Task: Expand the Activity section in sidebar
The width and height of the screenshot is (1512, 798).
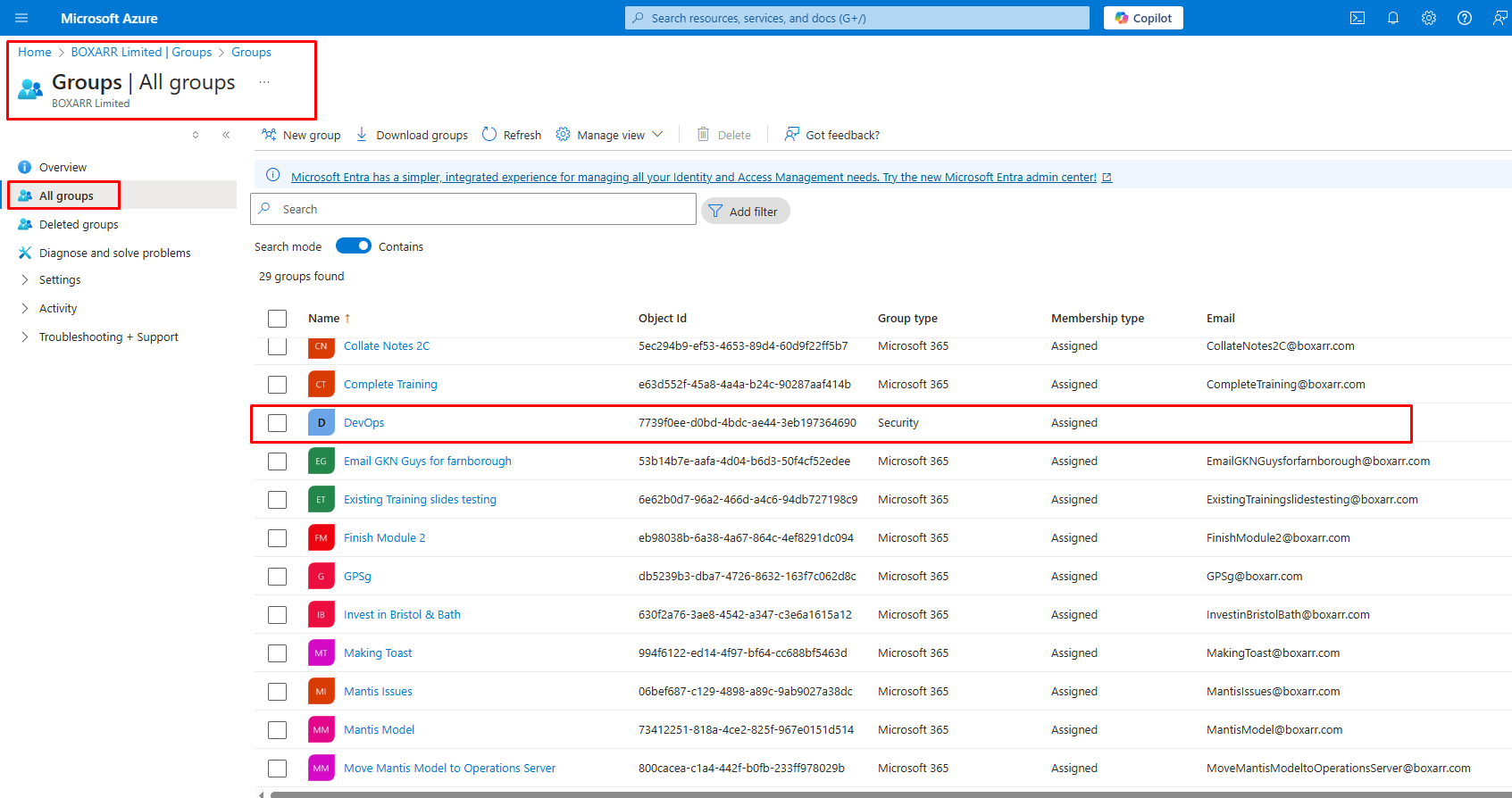Action: [25, 308]
